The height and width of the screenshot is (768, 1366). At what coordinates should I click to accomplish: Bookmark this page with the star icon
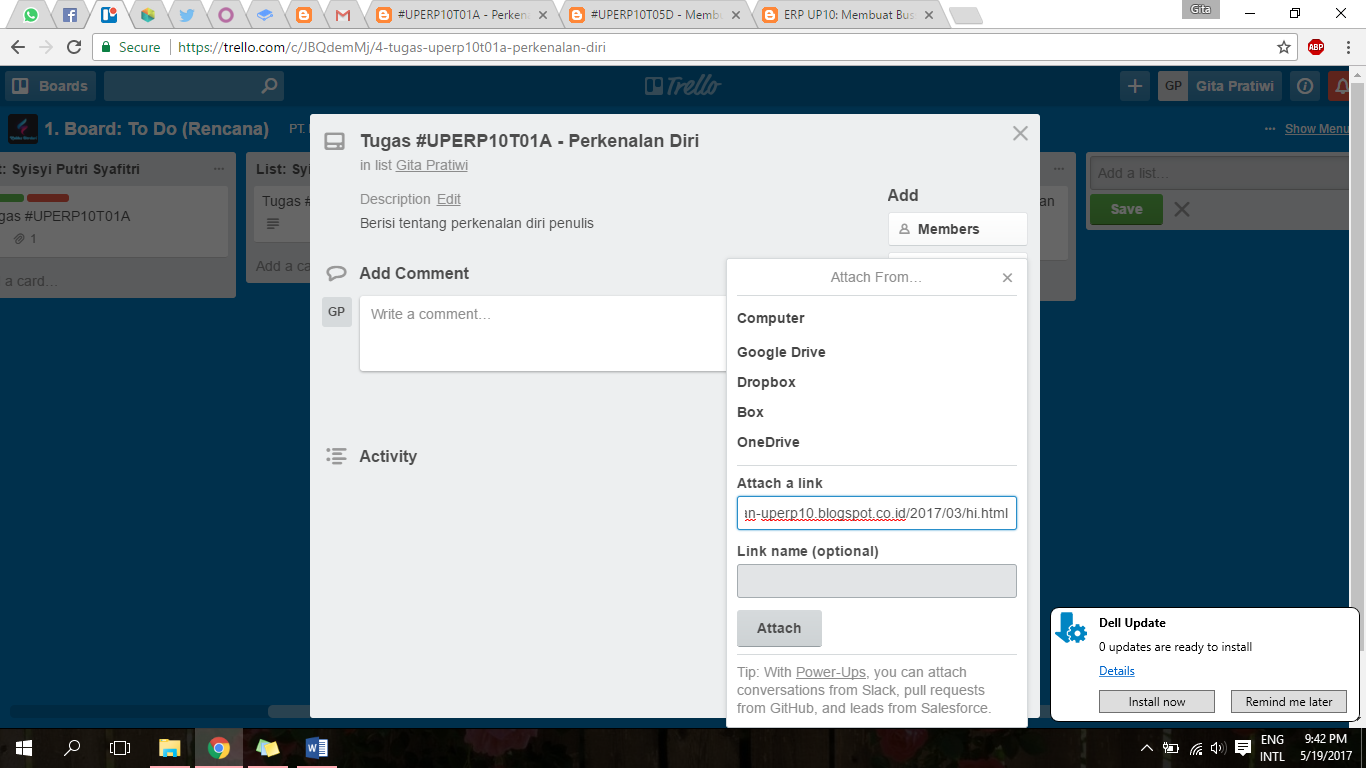(1284, 47)
